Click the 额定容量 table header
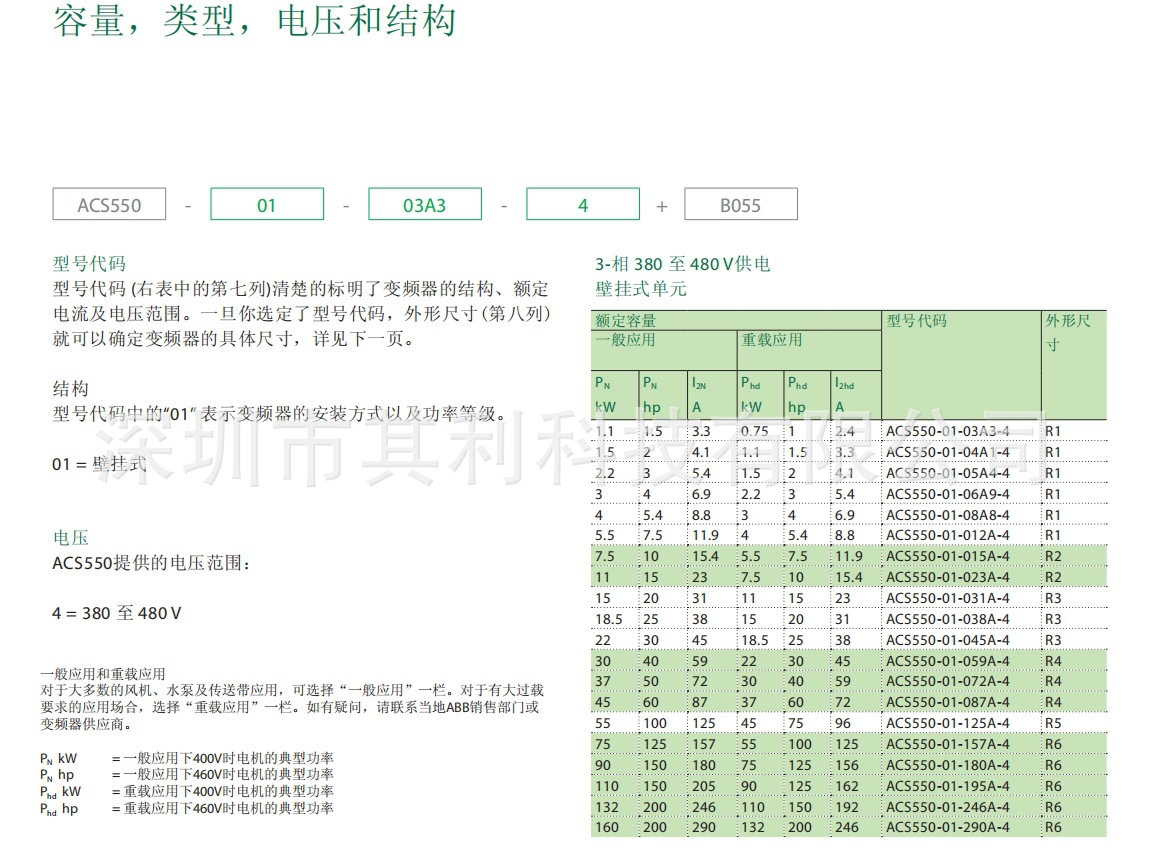 coord(625,320)
